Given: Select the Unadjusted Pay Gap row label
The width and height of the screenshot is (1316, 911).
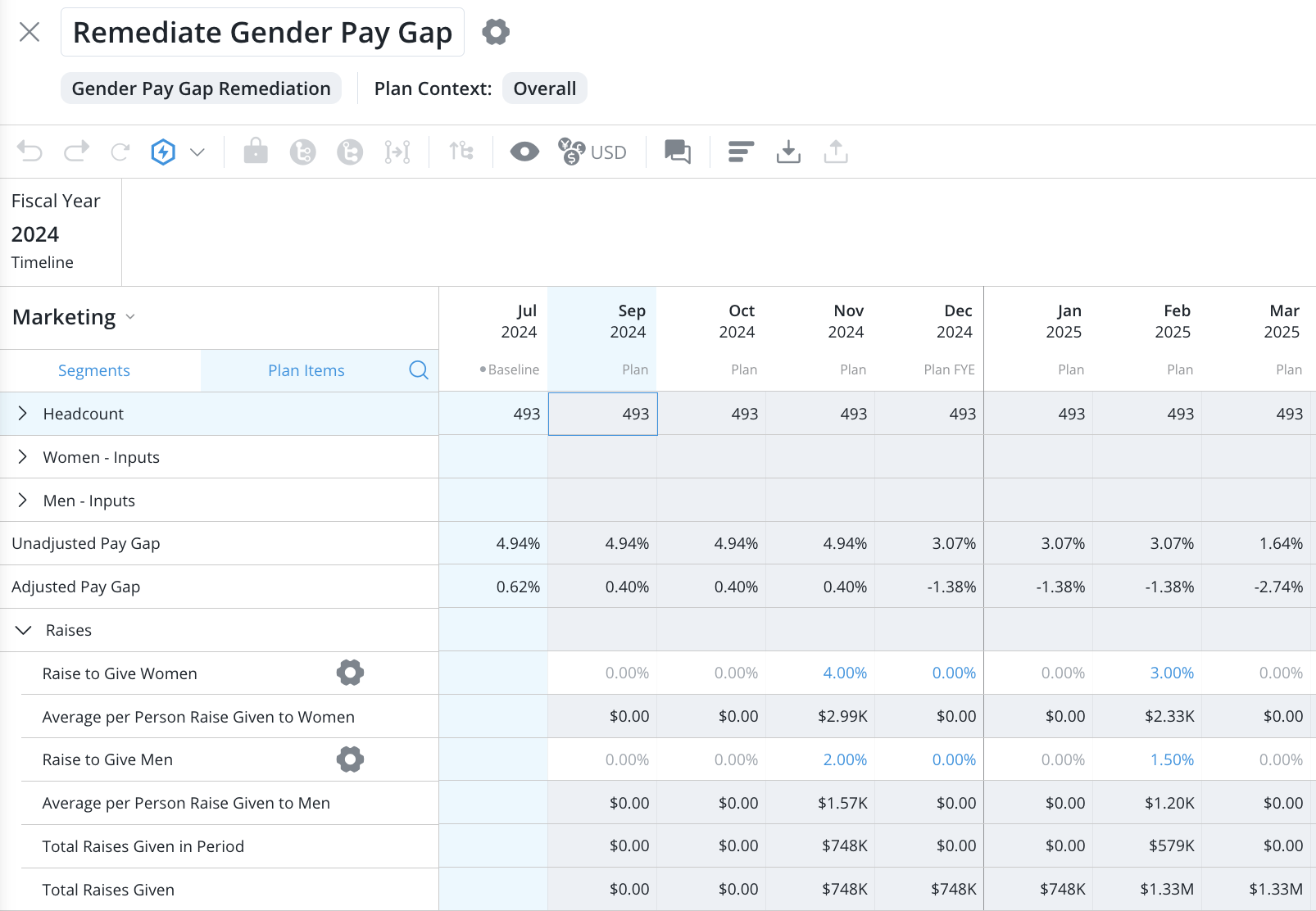Looking at the screenshot, I should 86,543.
